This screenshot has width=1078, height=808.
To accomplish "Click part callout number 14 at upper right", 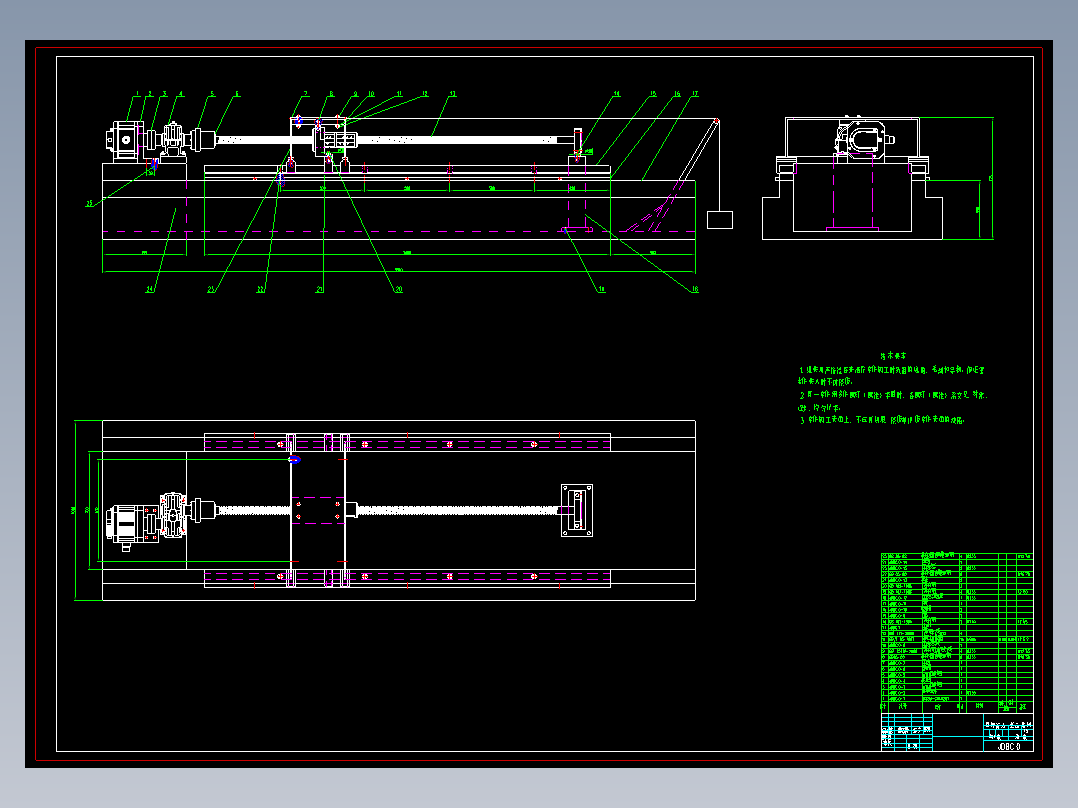I will 617,94.
